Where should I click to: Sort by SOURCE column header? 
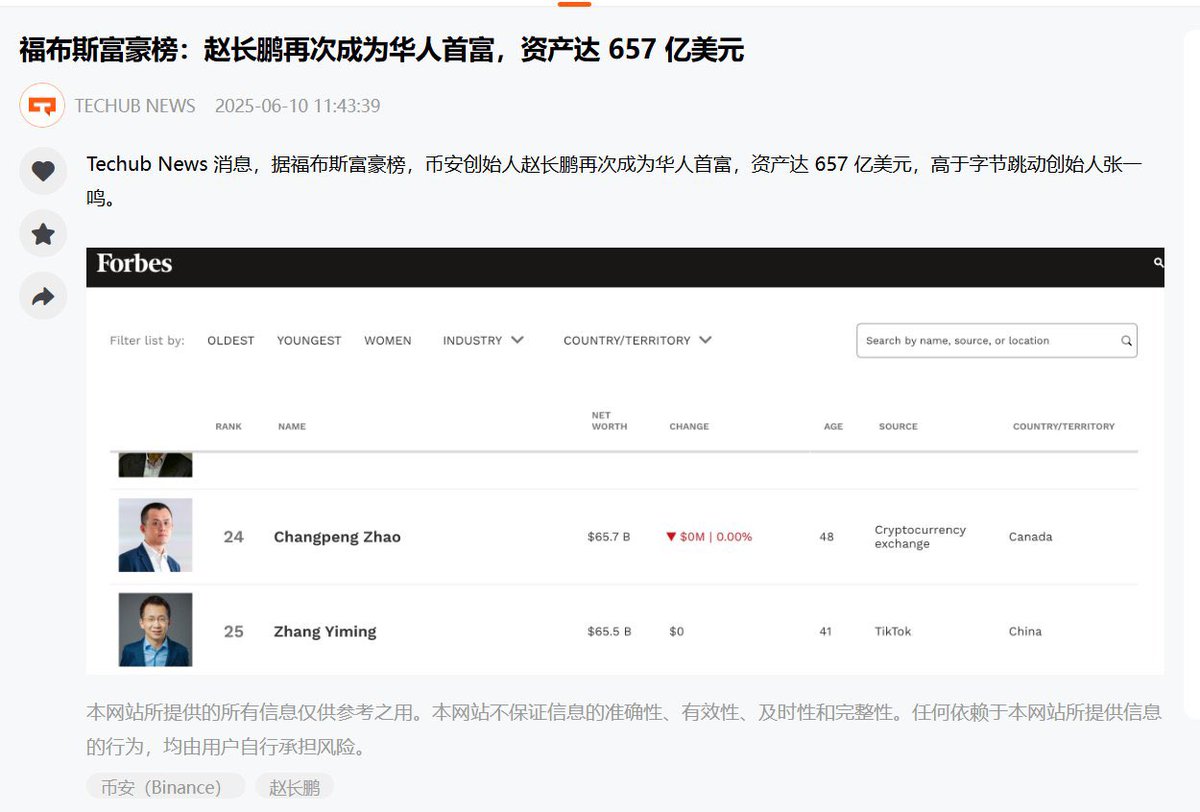pos(898,426)
